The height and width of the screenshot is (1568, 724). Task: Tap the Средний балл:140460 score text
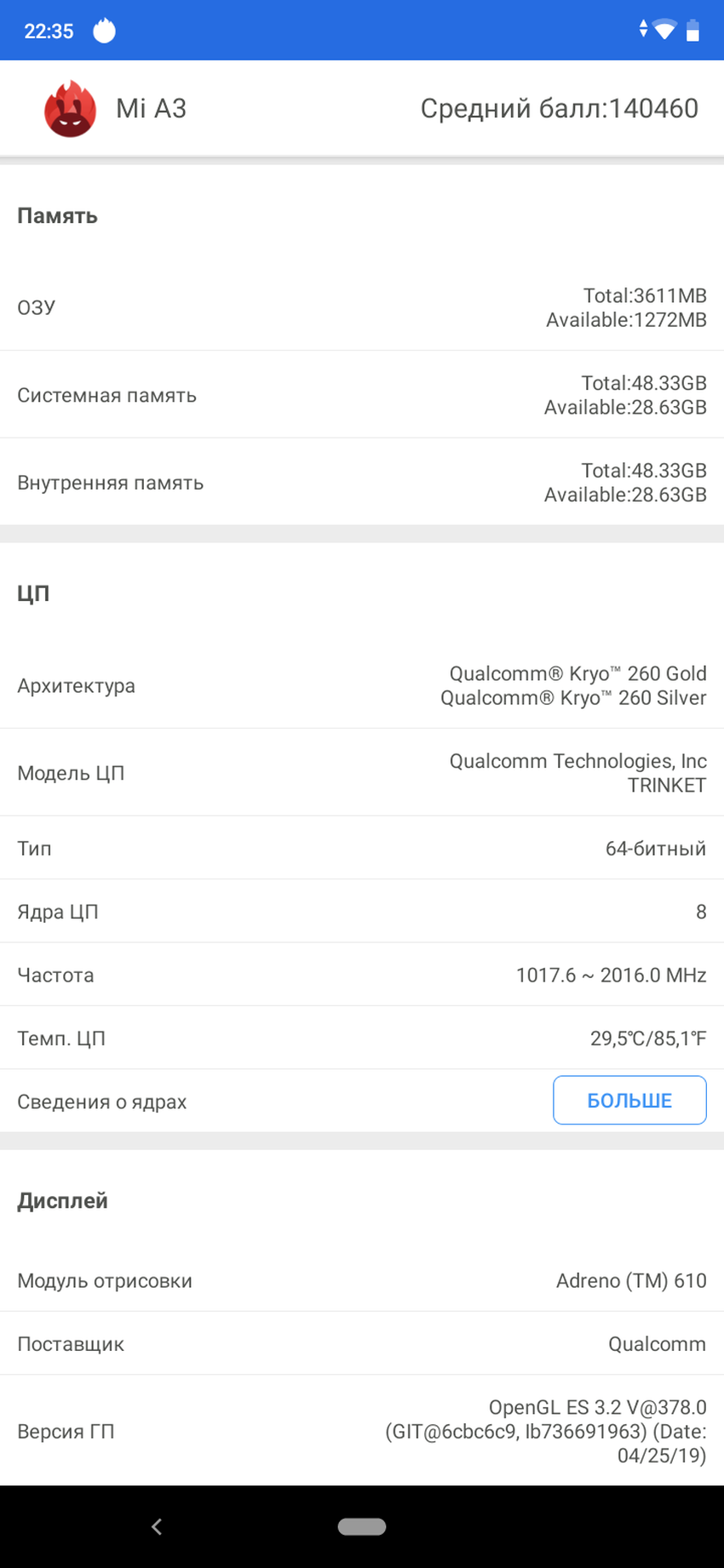coord(559,109)
